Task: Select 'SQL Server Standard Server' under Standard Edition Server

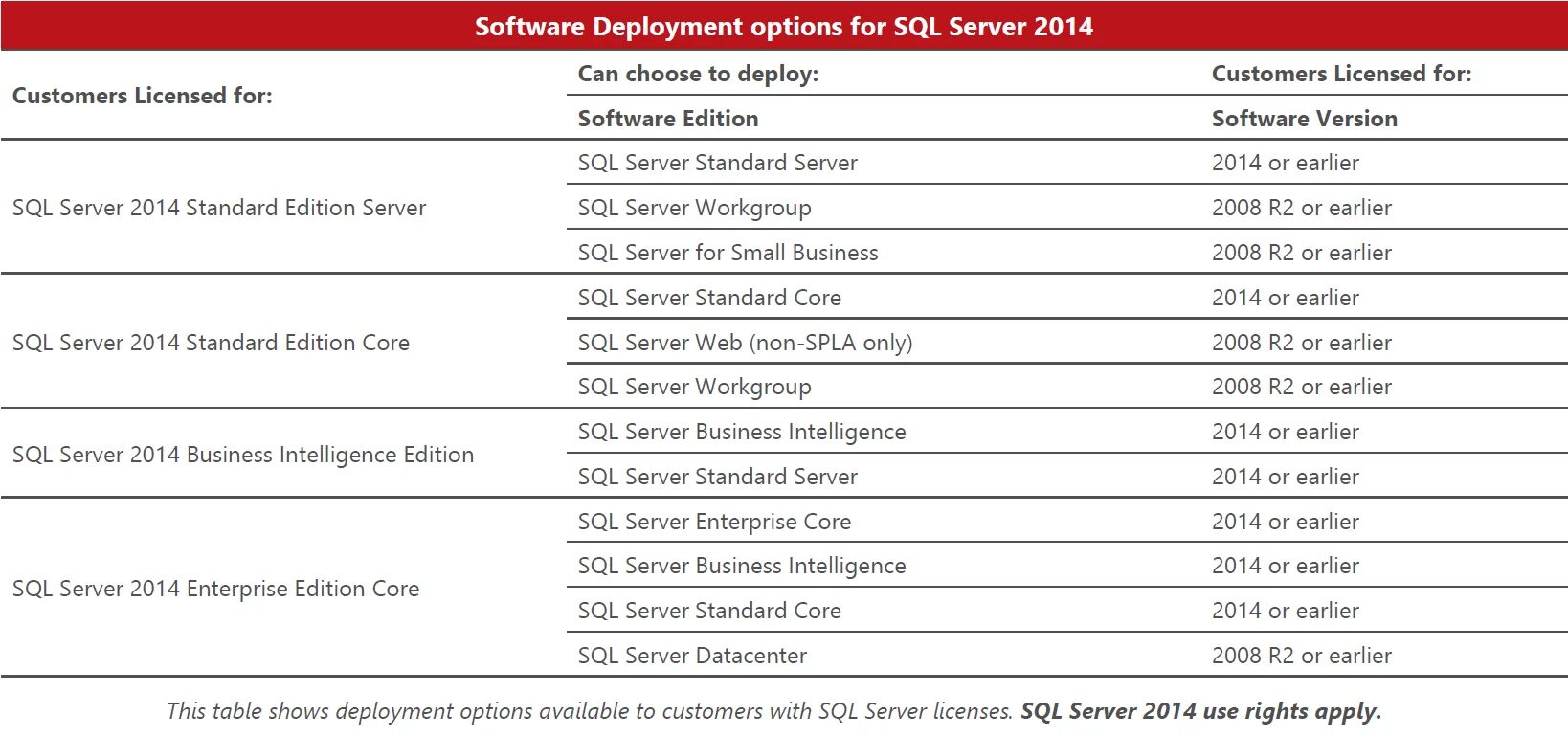Action: (717, 163)
